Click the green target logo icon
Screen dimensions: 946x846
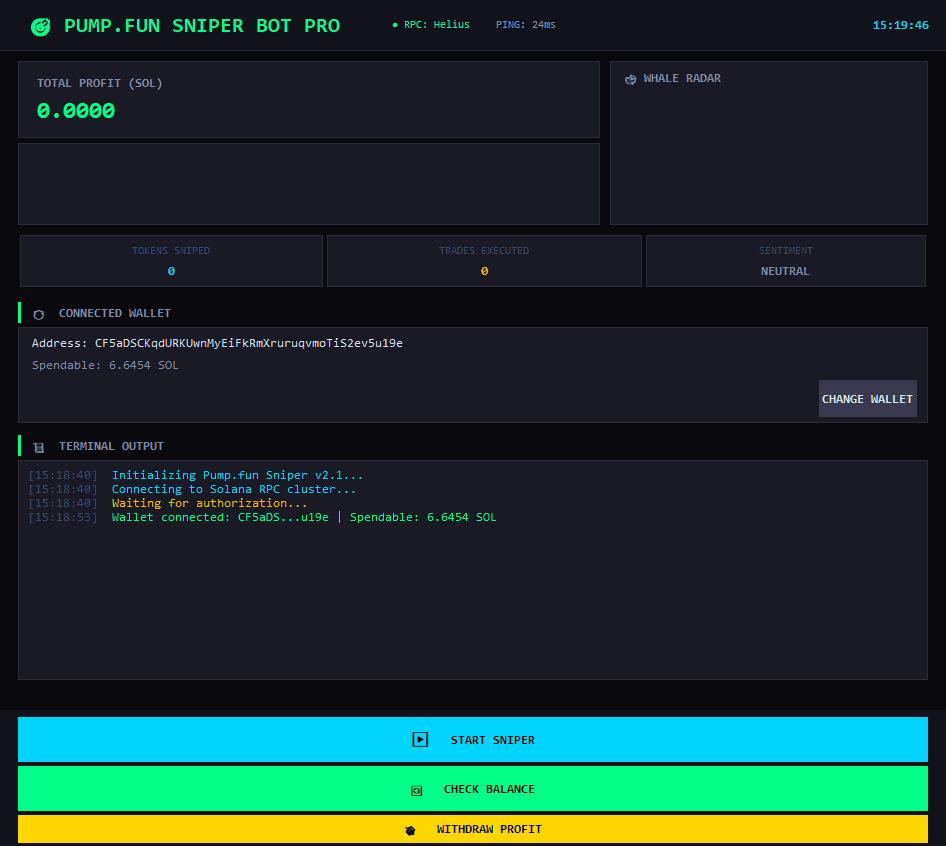(40, 27)
